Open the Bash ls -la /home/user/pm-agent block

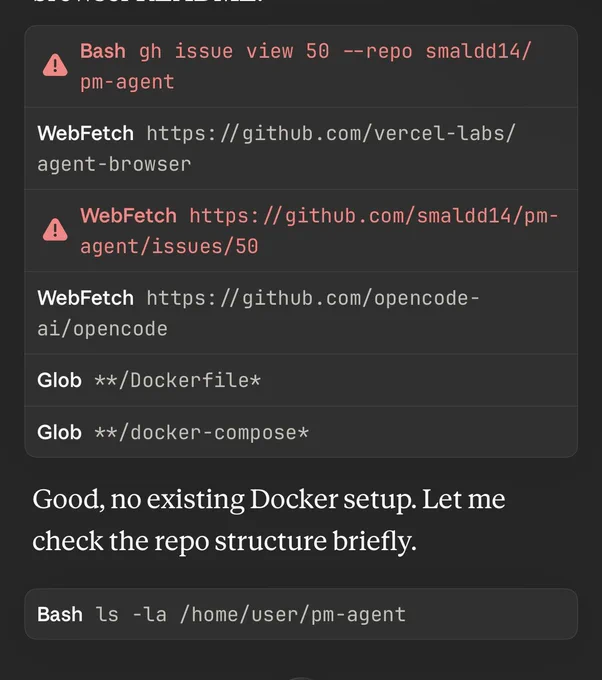click(301, 614)
